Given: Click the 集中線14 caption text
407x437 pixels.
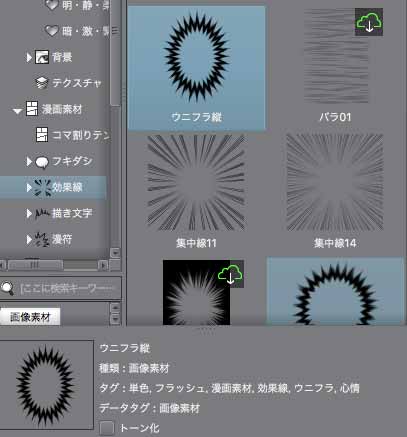Looking at the screenshot, I should pyautogui.click(x=335, y=243).
